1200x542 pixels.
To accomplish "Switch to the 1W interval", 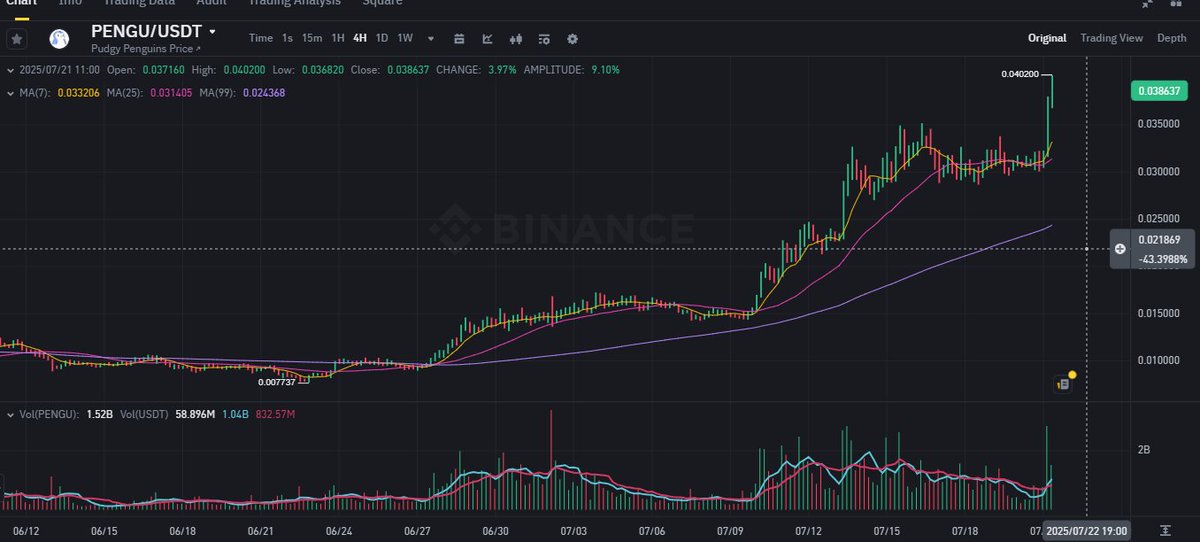I will pyautogui.click(x=405, y=38).
